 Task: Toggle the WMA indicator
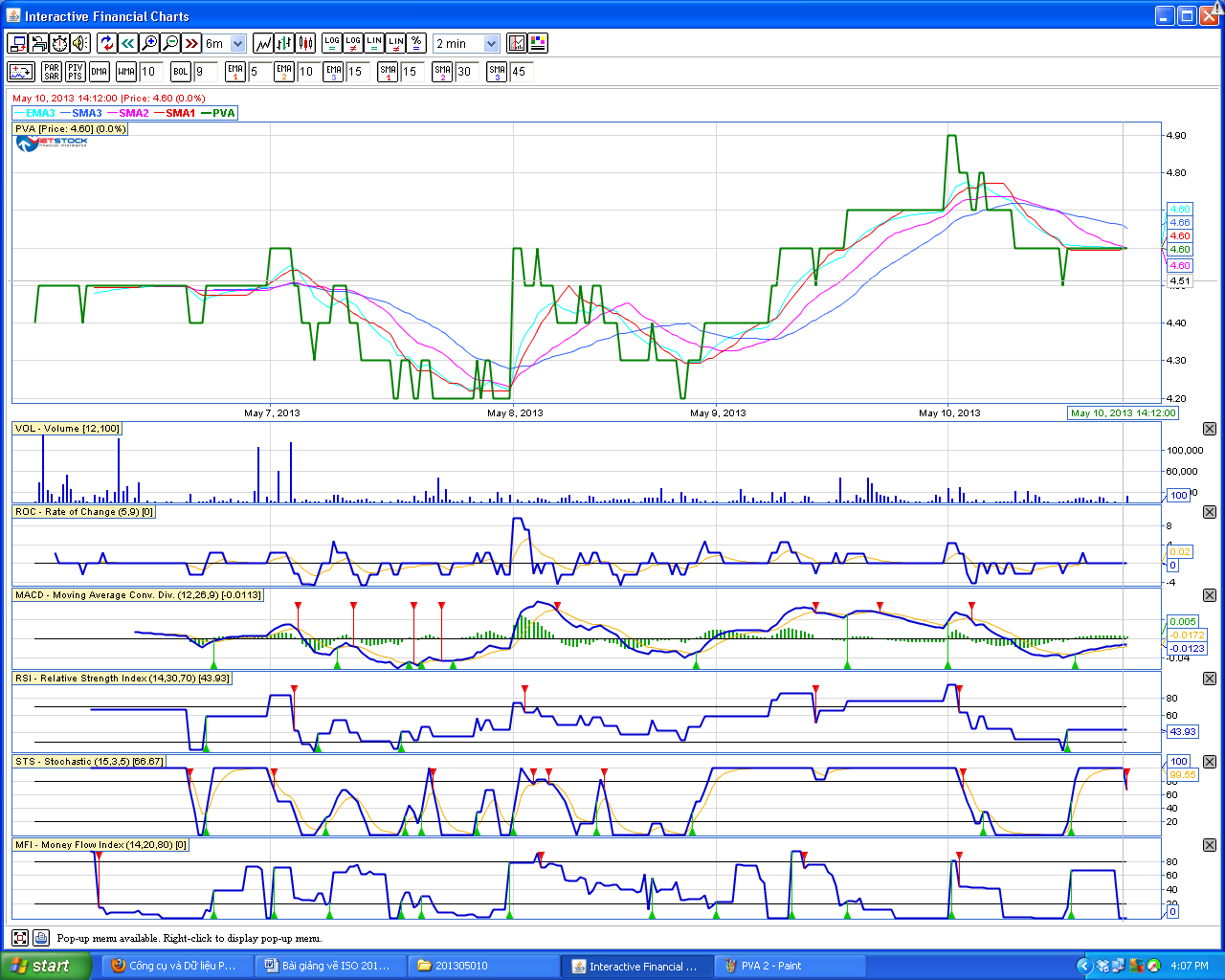point(126,72)
